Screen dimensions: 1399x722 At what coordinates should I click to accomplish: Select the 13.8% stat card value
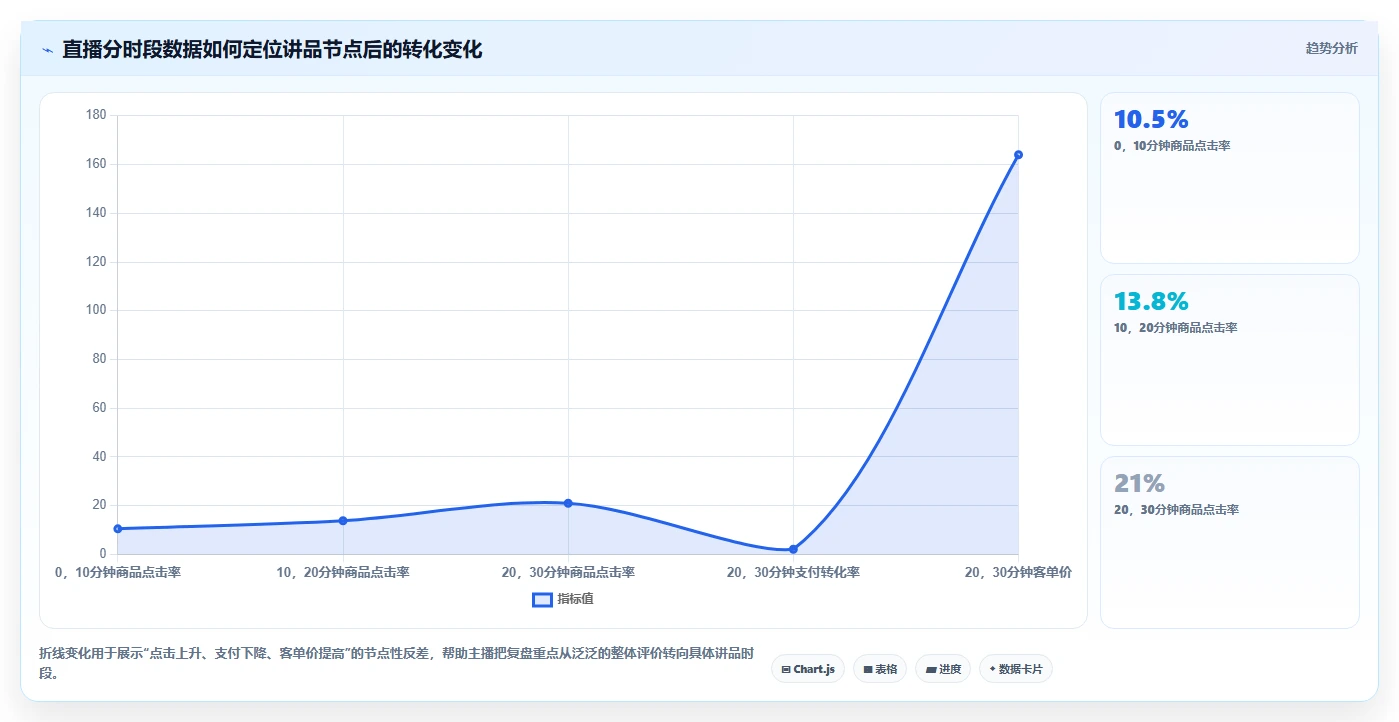[1151, 301]
